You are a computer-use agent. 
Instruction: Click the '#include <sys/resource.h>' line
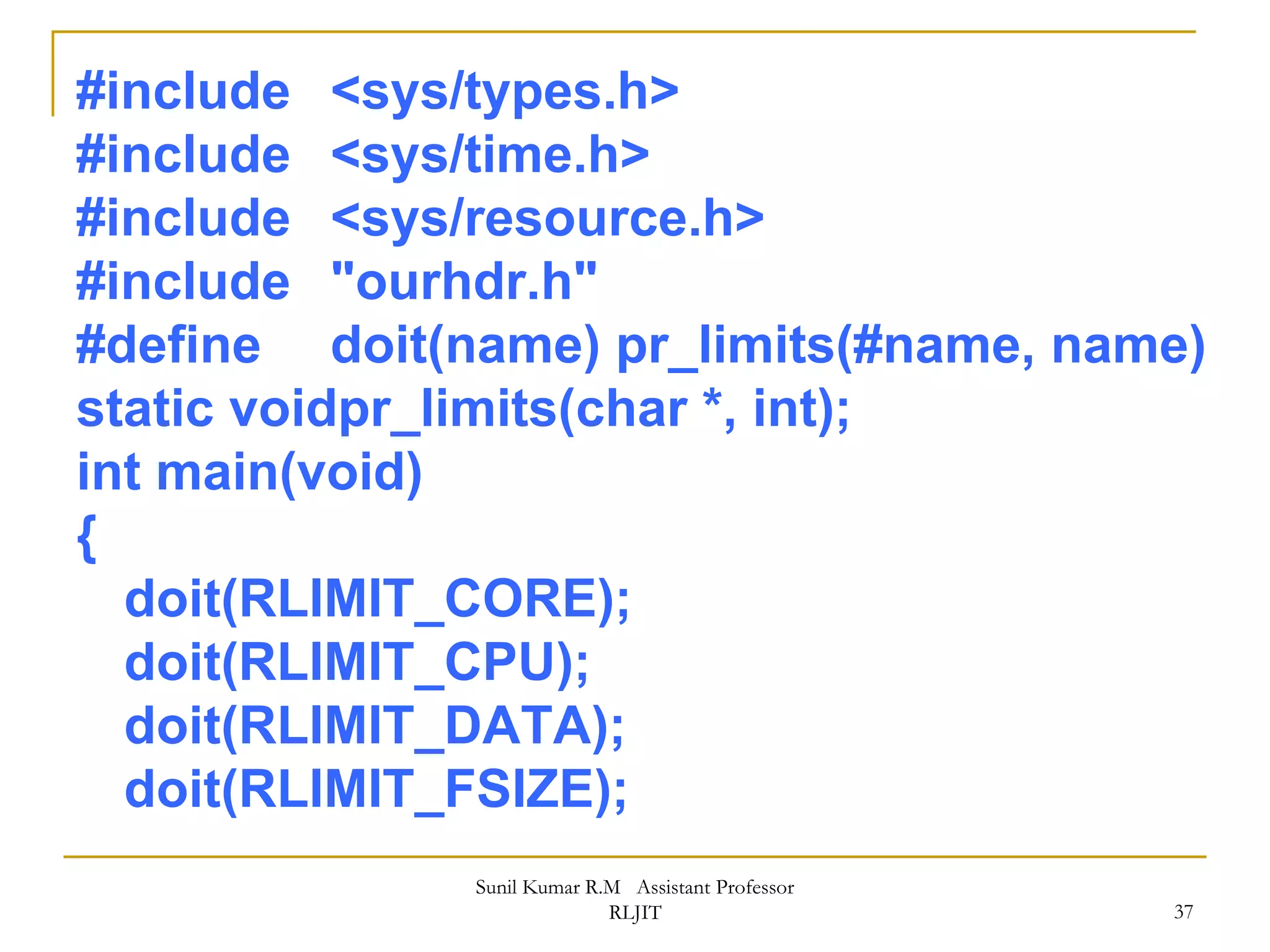pos(420,219)
